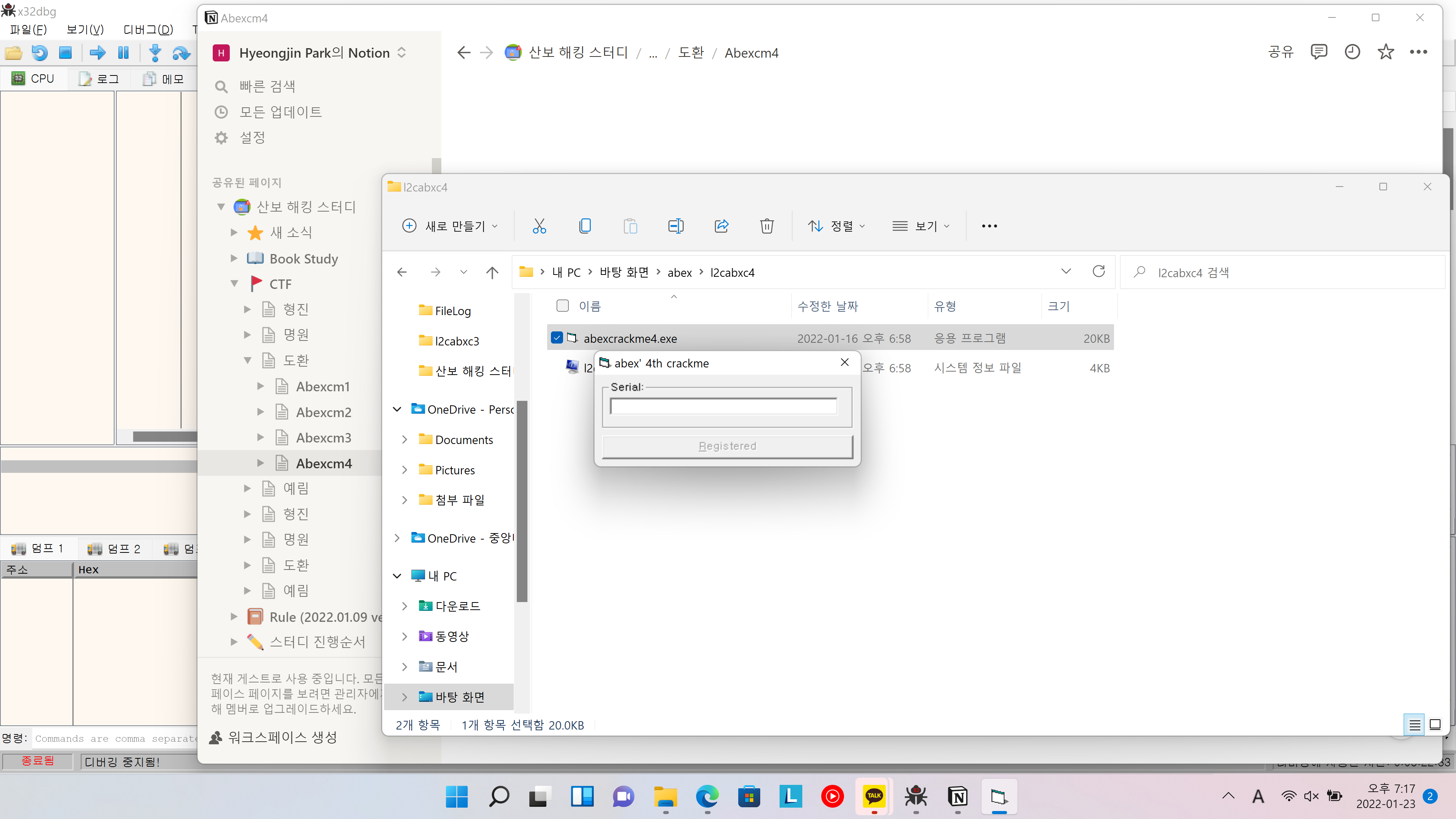1456x819 pixels.
Task: Open the 정렬 sort dropdown
Action: 837,226
